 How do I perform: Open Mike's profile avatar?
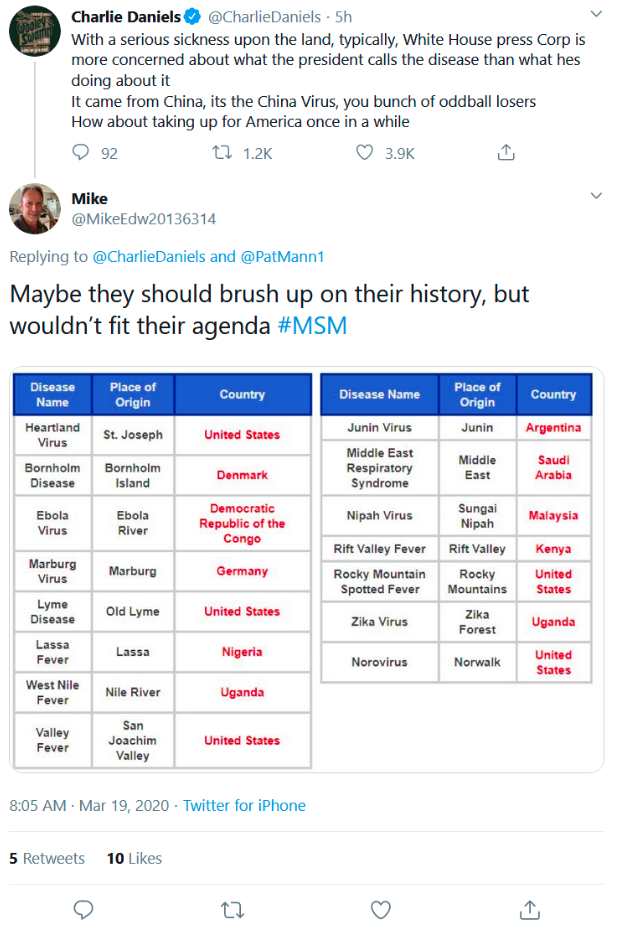[35, 209]
